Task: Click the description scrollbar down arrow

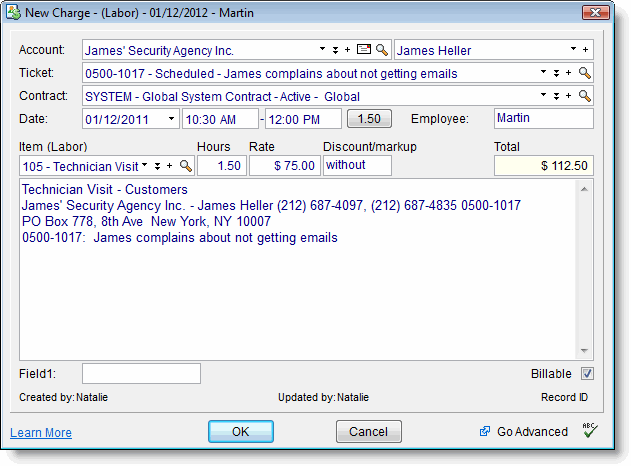Action: 586,351
